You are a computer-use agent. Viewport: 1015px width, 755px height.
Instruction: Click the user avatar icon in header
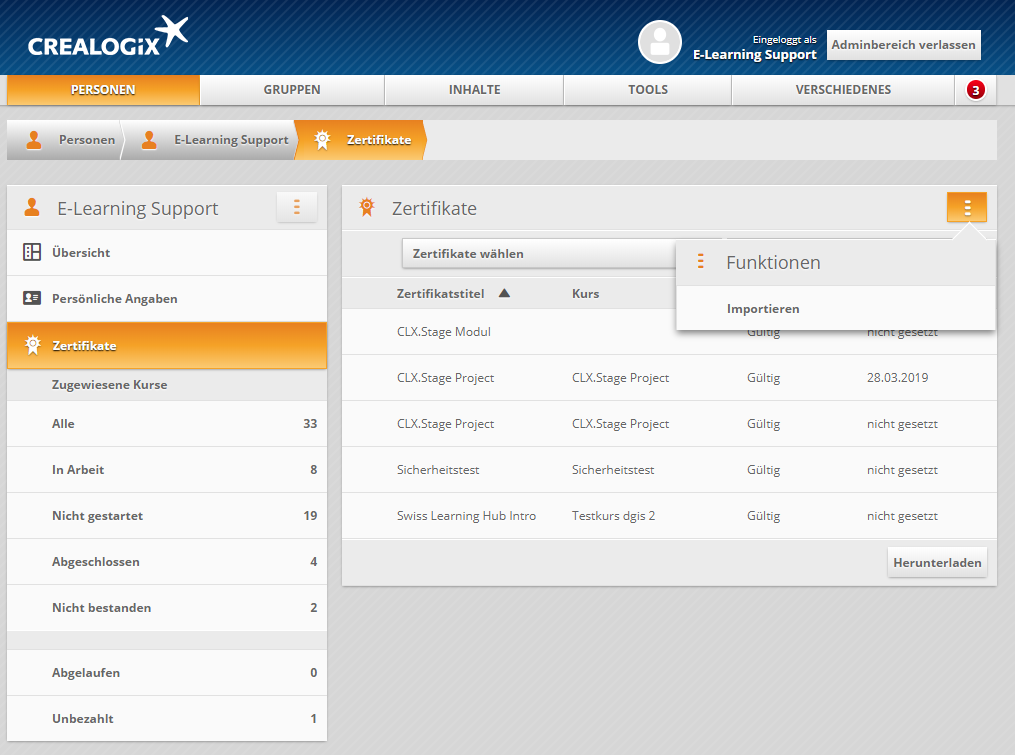click(x=659, y=42)
